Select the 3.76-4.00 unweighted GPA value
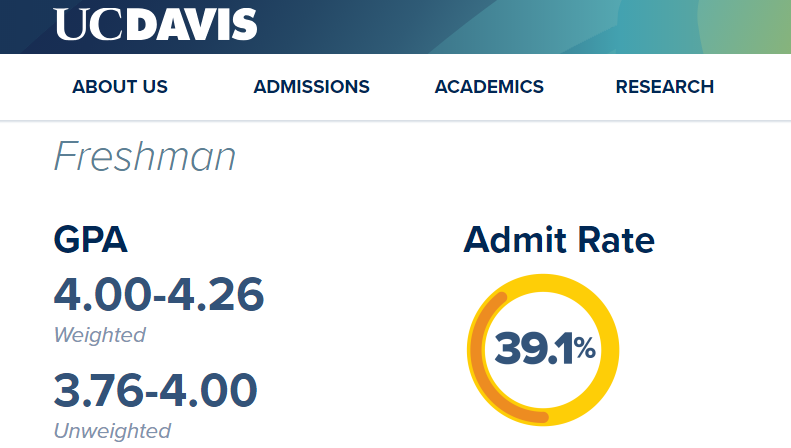791x448 pixels. (x=155, y=390)
